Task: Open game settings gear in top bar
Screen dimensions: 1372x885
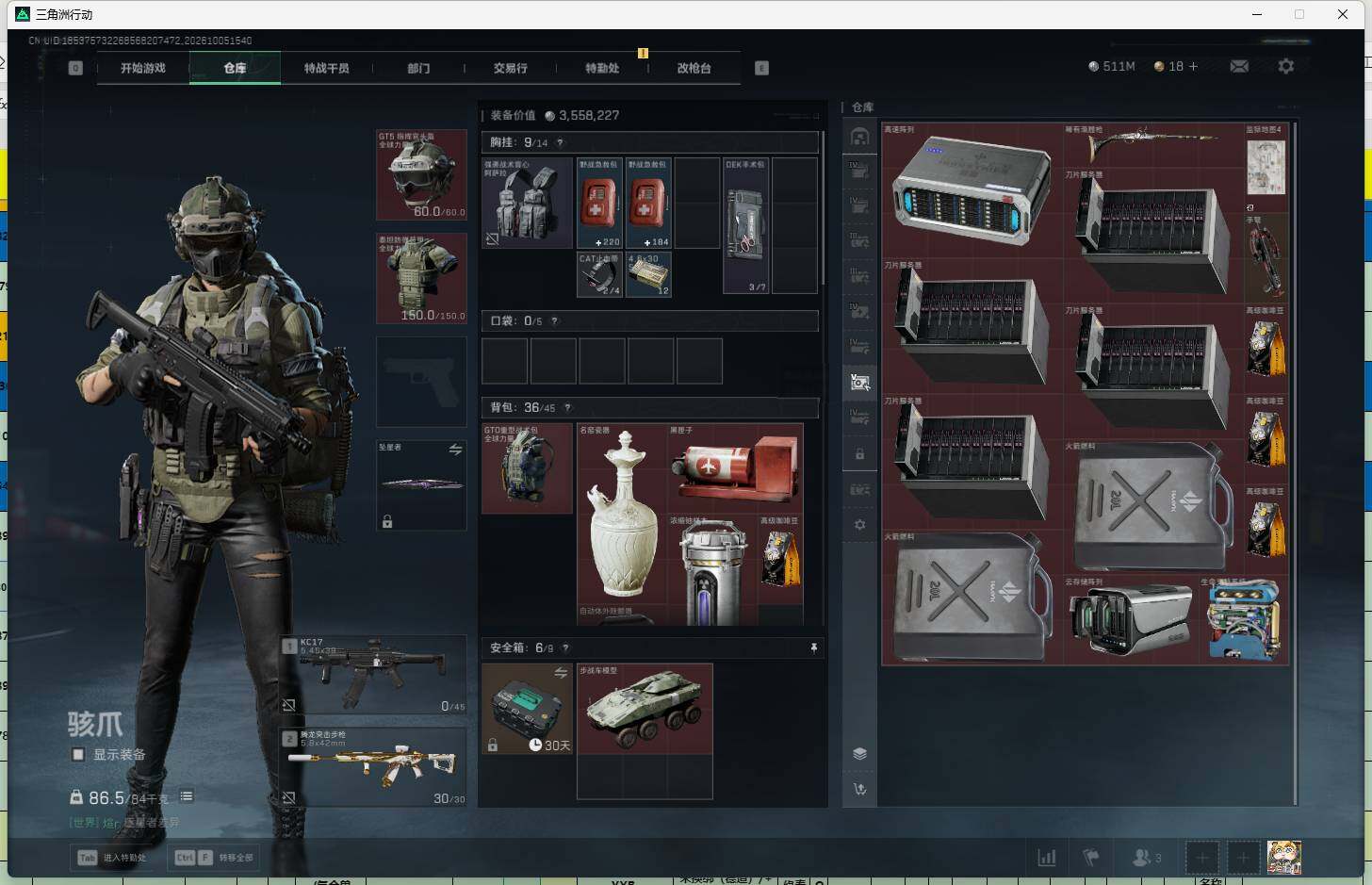Action: point(1286,66)
